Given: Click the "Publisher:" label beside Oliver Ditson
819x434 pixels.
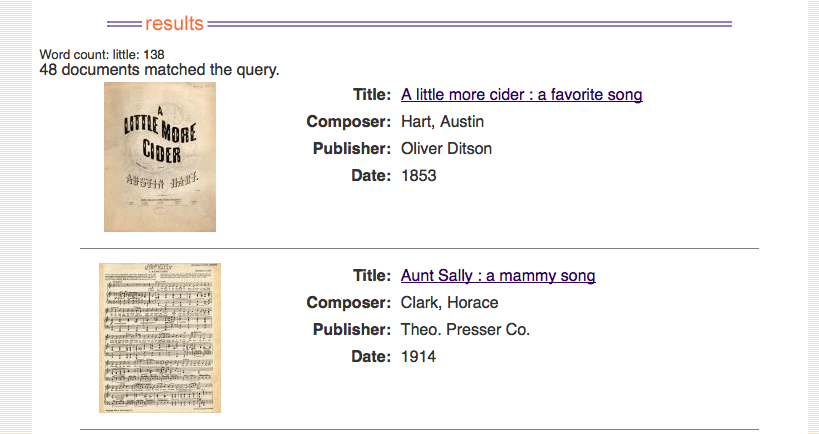Looking at the screenshot, I should click(x=351, y=149).
